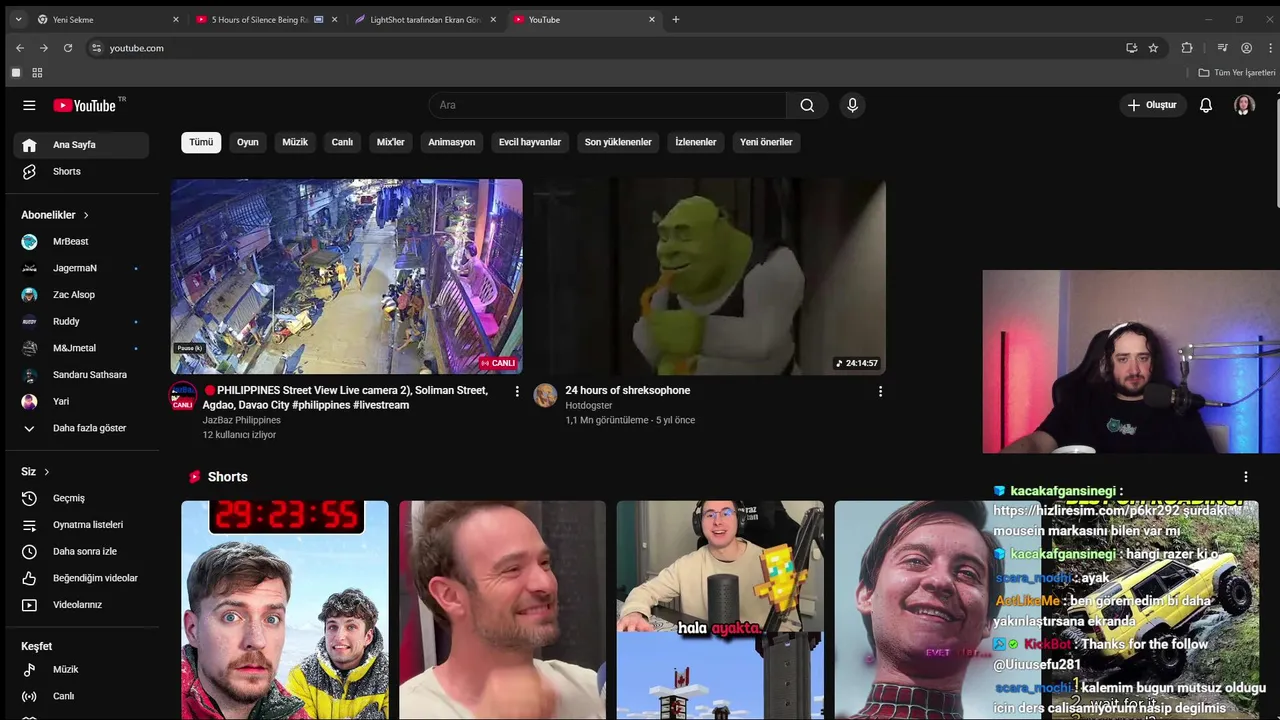Bookmark page with star icon
The height and width of the screenshot is (720, 1280).
pyautogui.click(x=1153, y=48)
